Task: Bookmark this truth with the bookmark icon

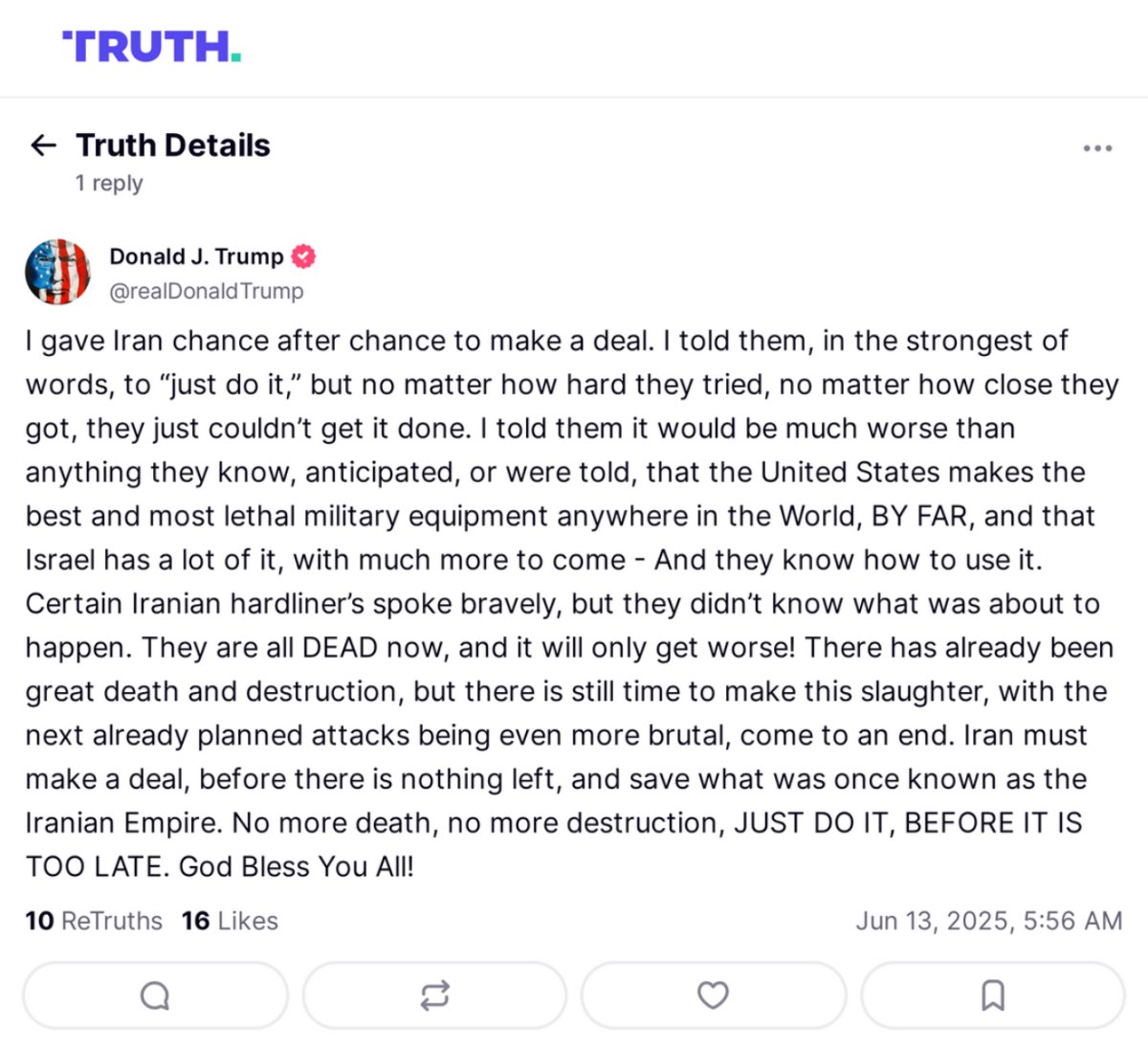Action: 993,995
